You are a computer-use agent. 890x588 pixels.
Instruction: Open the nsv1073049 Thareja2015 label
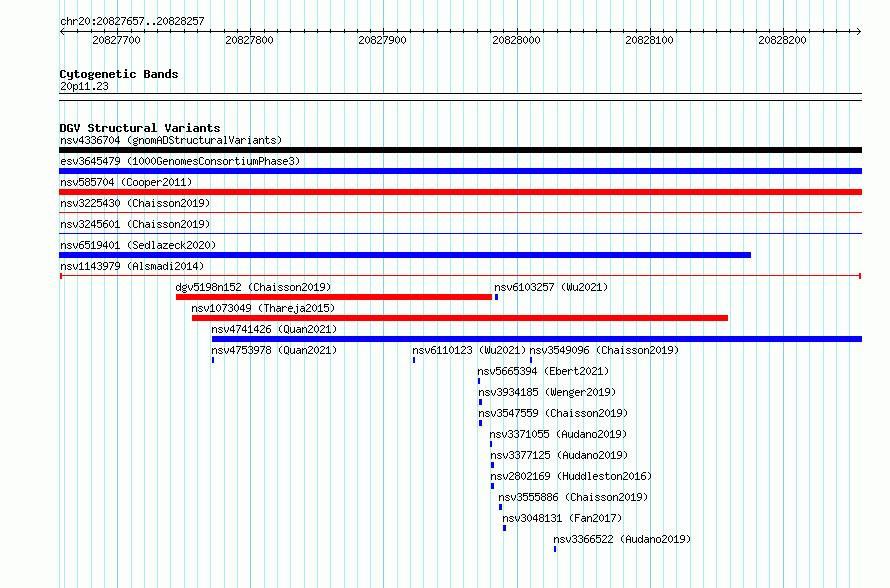[x=263, y=308]
